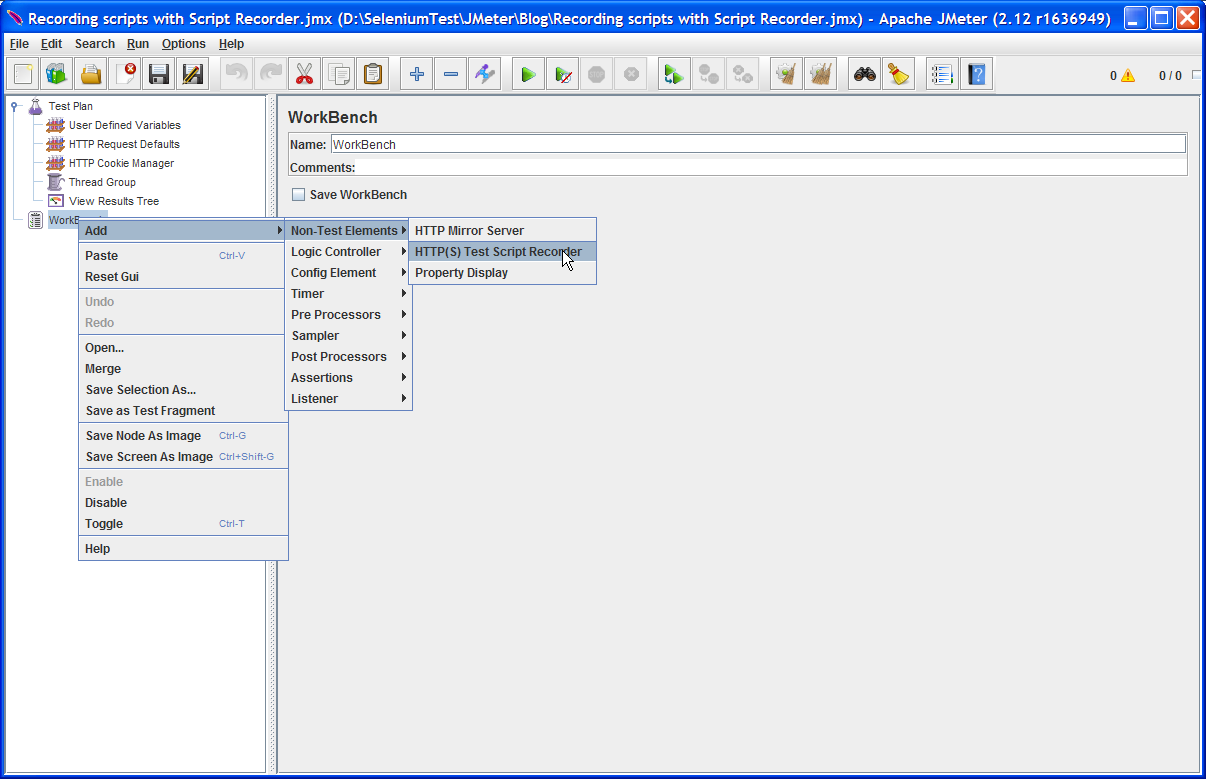
Task: Choose Reset Gui in context menu
Action: [x=183, y=276]
